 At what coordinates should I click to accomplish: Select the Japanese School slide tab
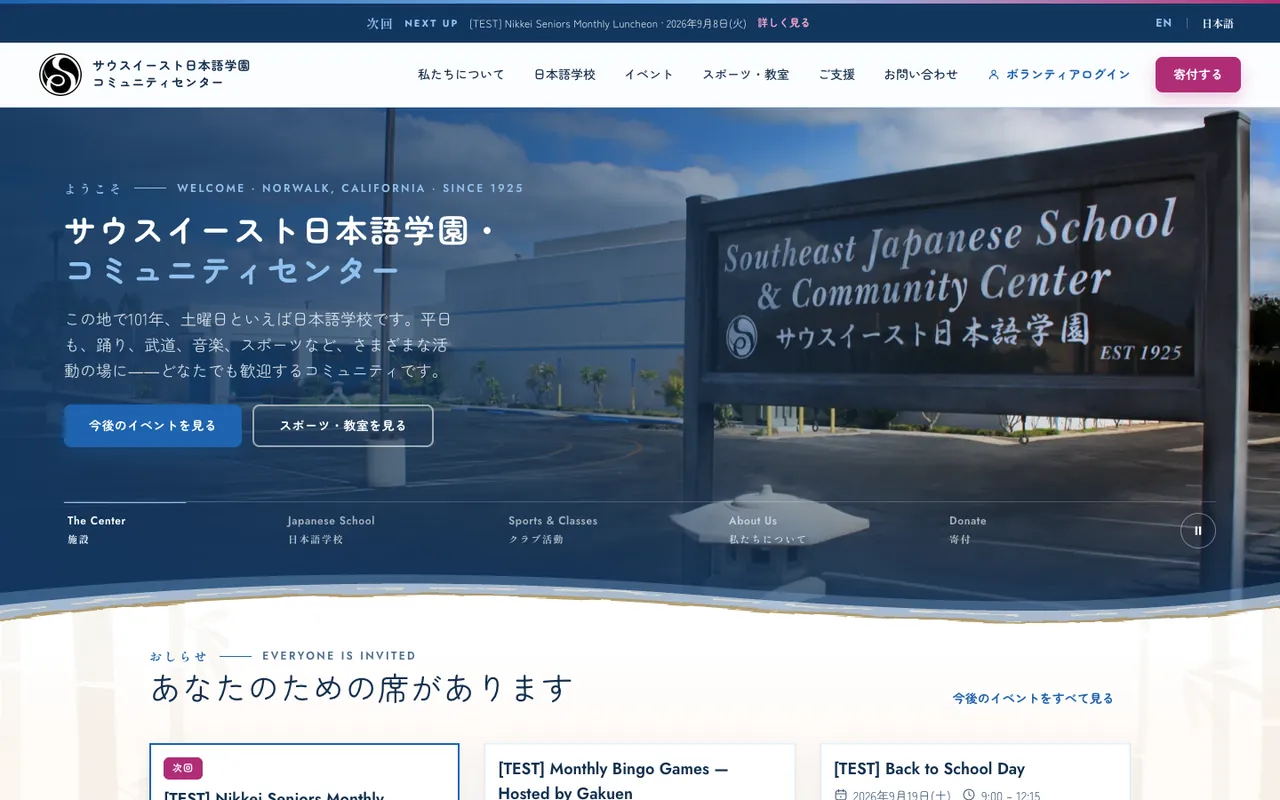pos(331,530)
